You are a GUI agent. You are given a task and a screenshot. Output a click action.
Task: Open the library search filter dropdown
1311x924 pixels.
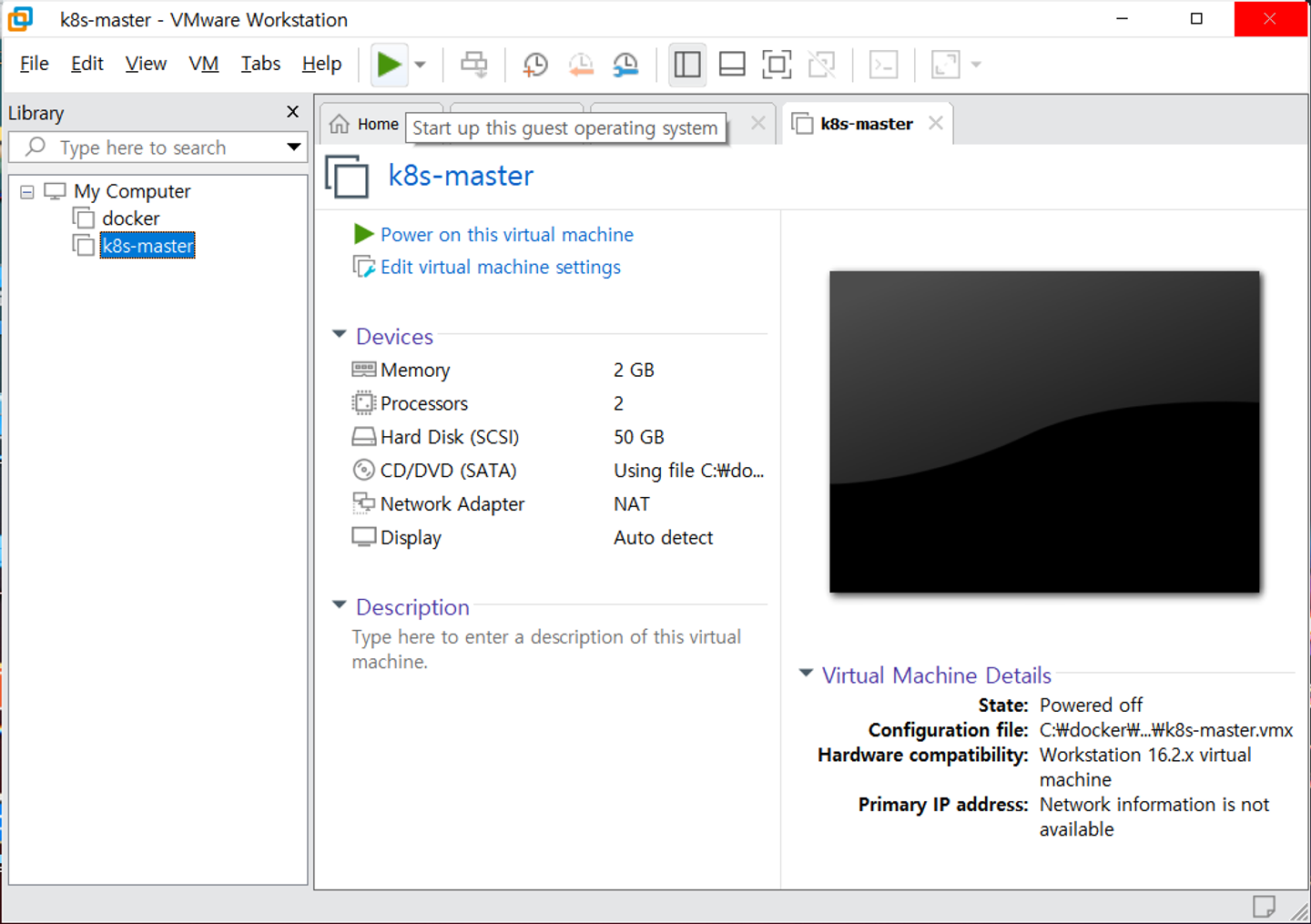(x=294, y=147)
